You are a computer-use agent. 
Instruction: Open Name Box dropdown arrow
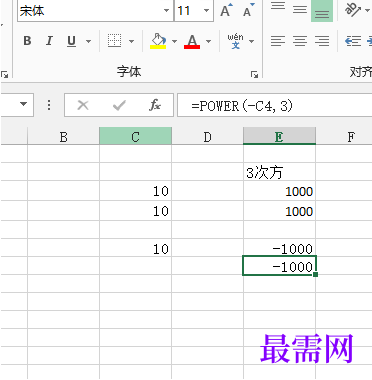[x=23, y=104]
